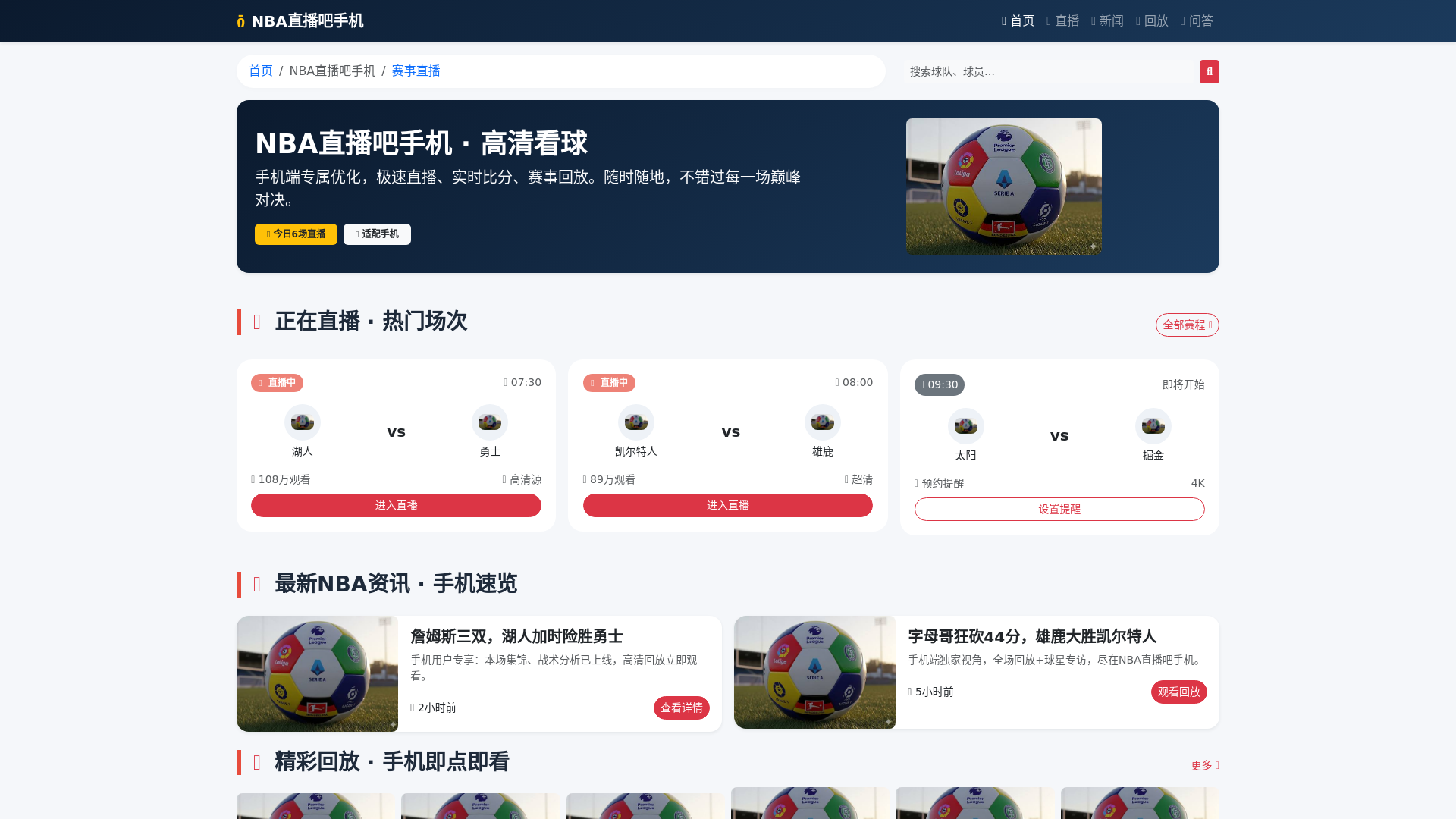The image size is (1456, 819).
Task: Open the 詹姆斯三双 news thumbnail
Action: tap(317, 674)
